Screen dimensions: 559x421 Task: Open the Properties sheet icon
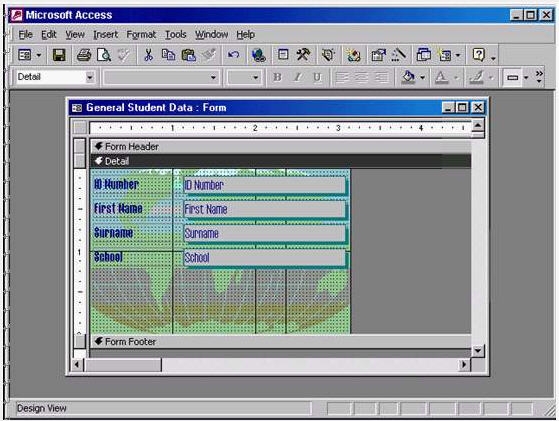[x=378, y=55]
